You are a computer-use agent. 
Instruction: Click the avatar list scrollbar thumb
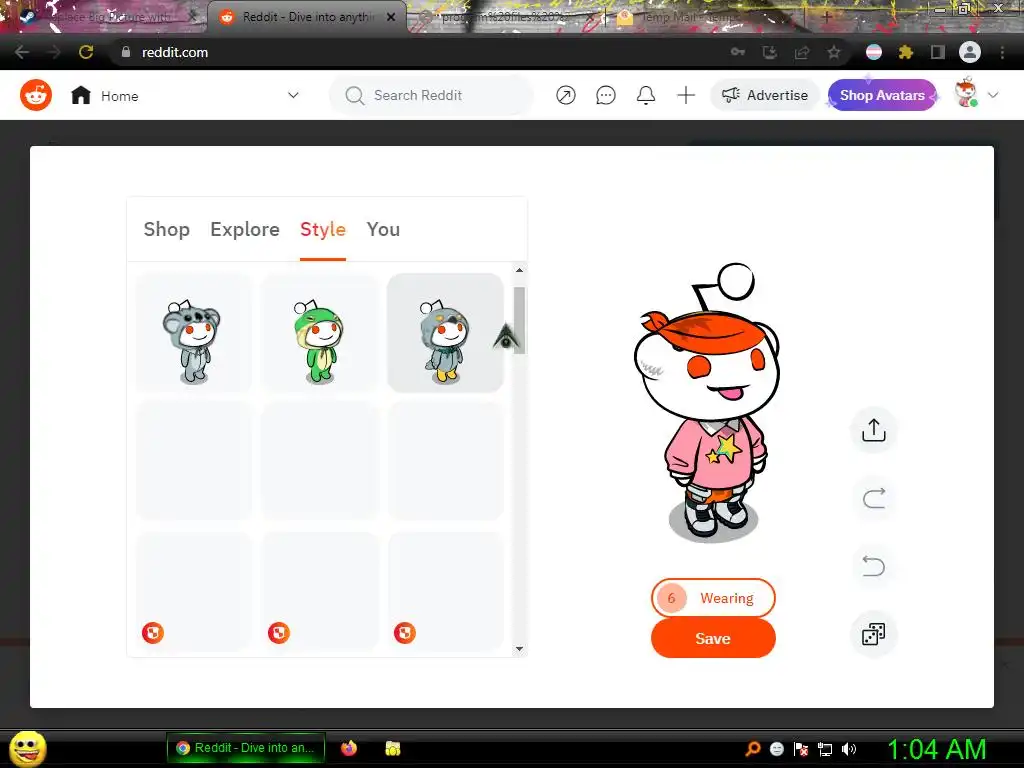point(519,320)
